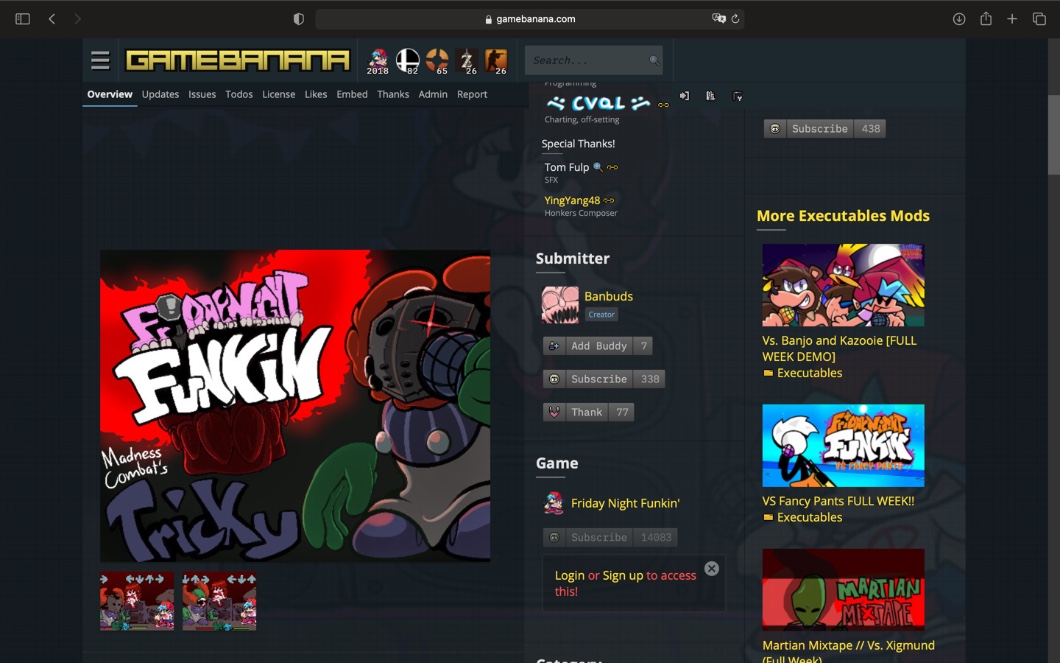Open the Super Smash Bros game icon
1060x663 pixels.
coord(408,60)
